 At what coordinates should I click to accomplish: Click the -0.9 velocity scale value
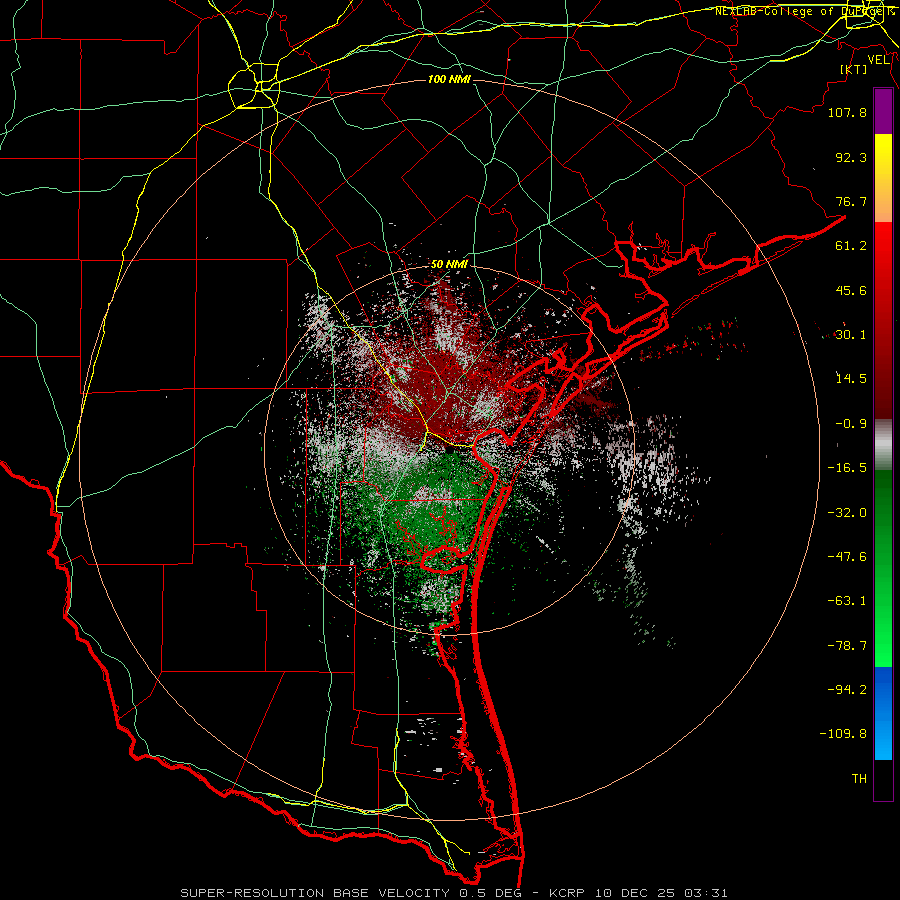tap(851, 424)
